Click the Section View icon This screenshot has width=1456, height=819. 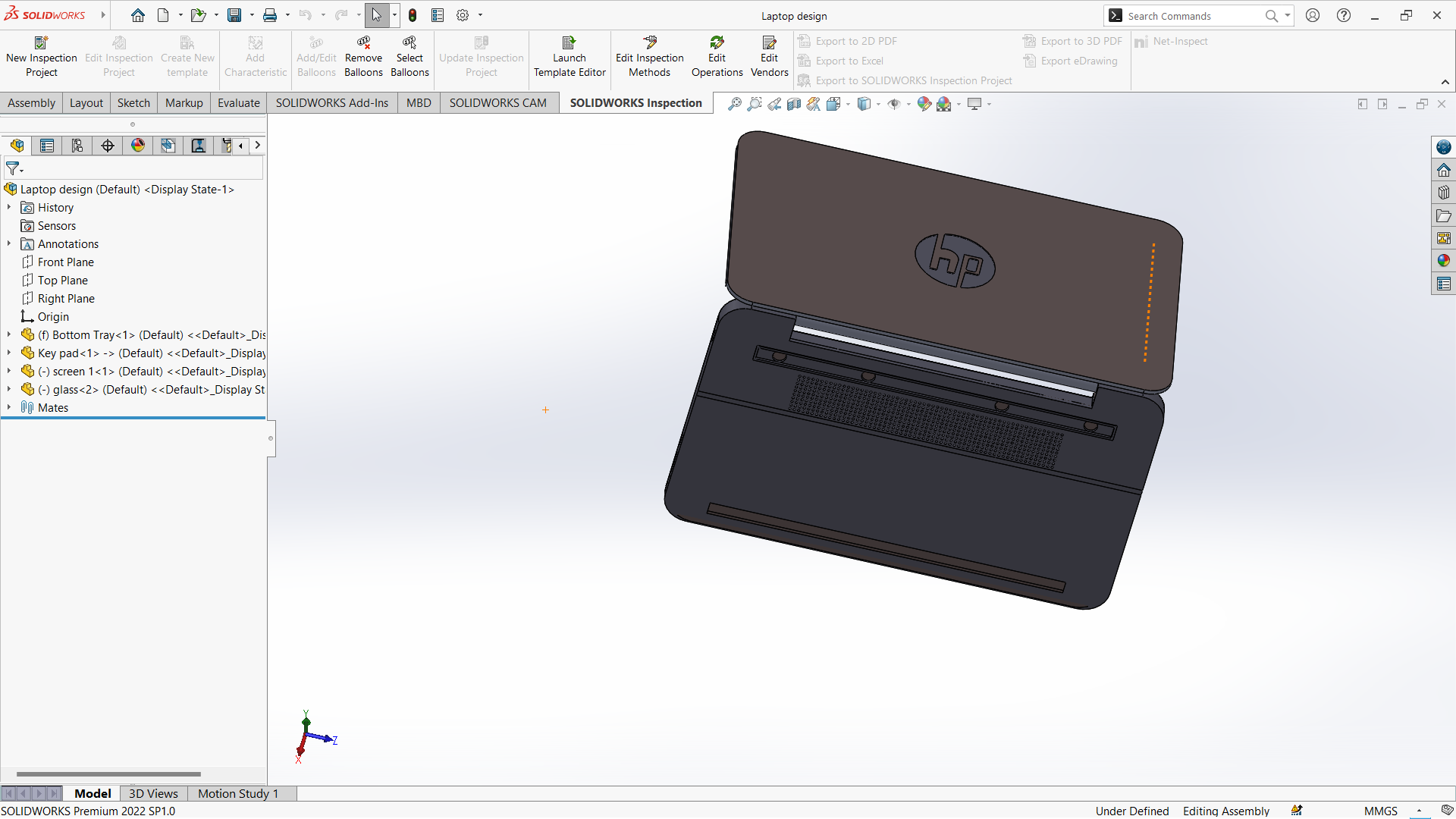click(x=794, y=104)
